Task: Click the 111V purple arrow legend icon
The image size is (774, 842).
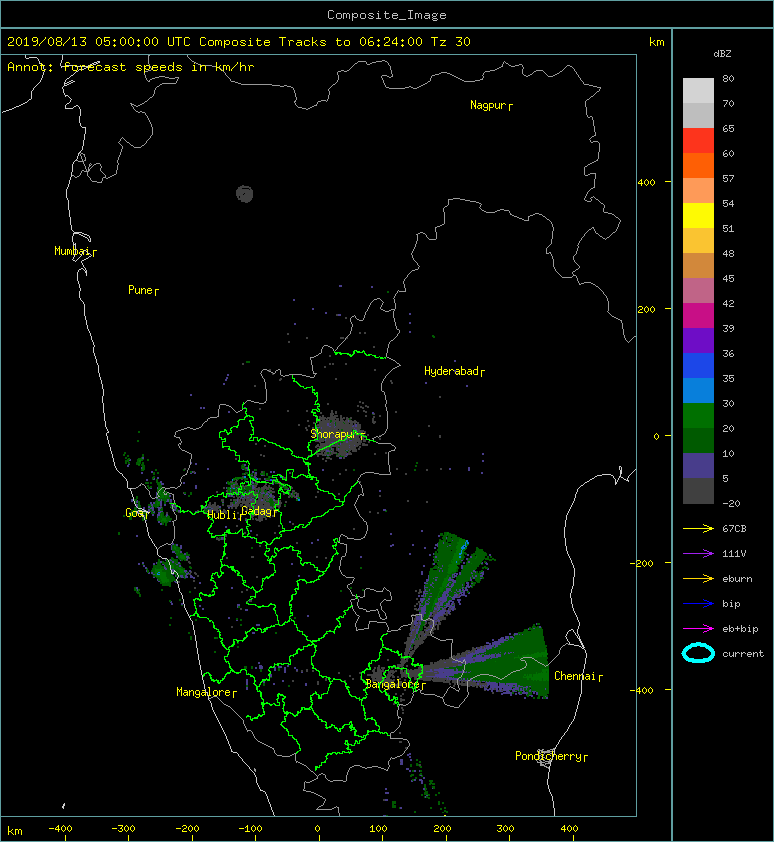Action: point(698,553)
